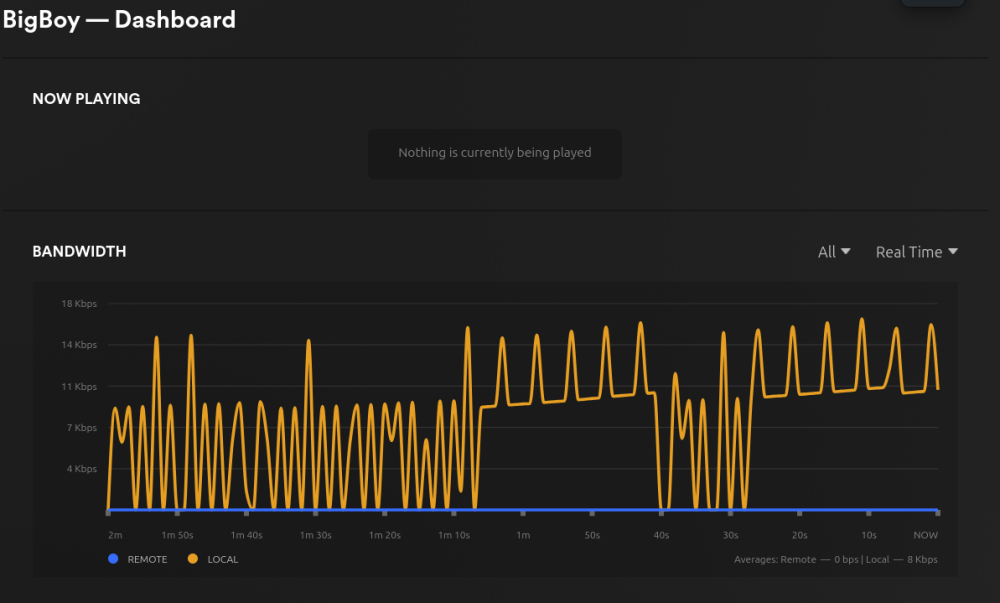Click the Averages Remote and Local text
The image size is (1000, 603).
pyautogui.click(x=835, y=559)
